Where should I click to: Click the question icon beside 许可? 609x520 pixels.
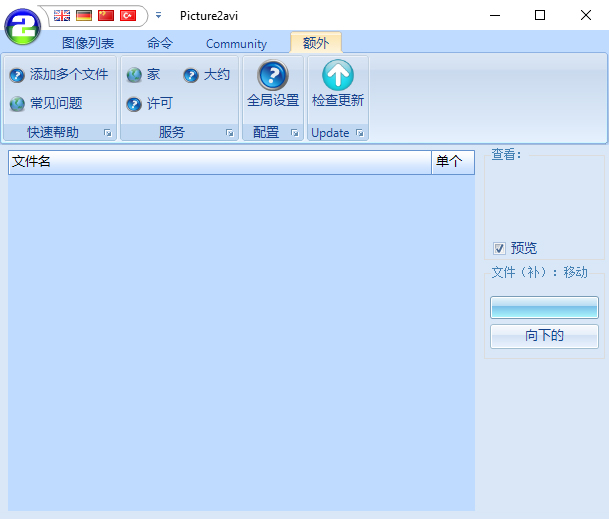click(x=134, y=104)
